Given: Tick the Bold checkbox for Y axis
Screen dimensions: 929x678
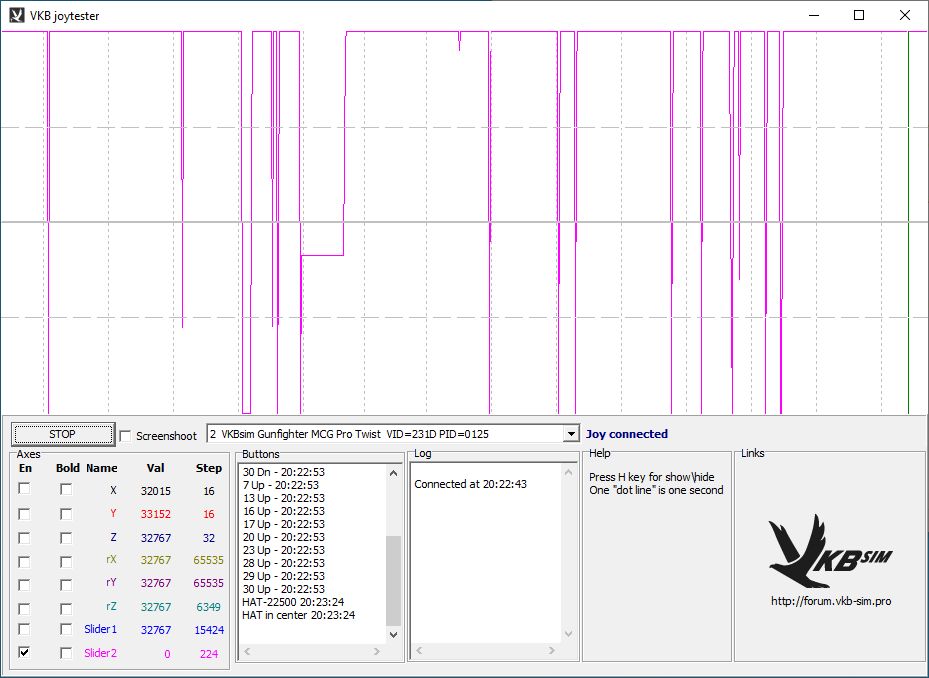Looking at the screenshot, I should [x=66, y=513].
